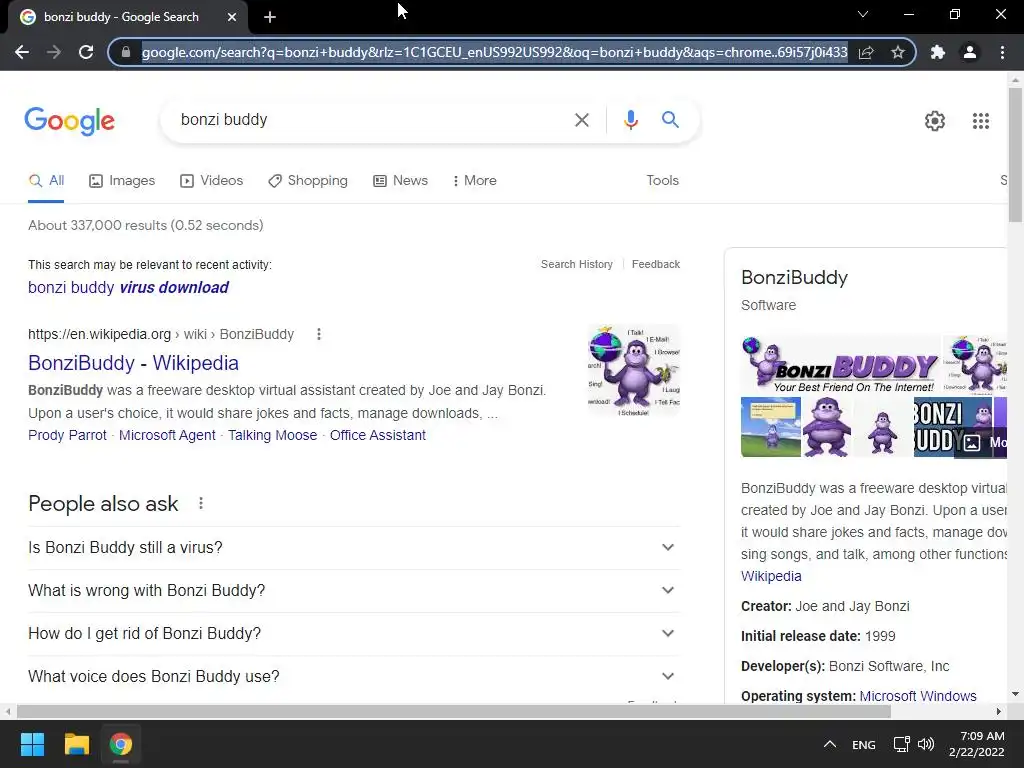Open File Explorer from the taskbar
The width and height of the screenshot is (1024, 768).
(76, 744)
